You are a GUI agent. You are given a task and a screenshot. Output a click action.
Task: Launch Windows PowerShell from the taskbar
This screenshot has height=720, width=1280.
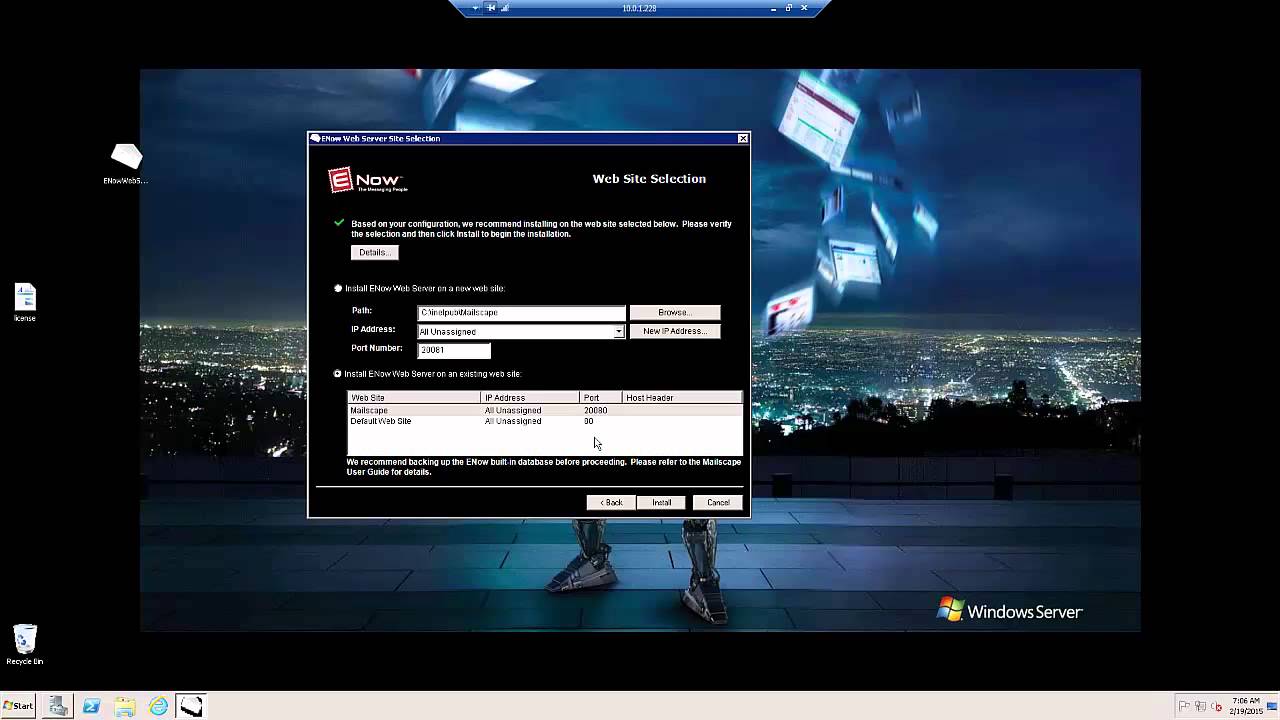point(91,706)
